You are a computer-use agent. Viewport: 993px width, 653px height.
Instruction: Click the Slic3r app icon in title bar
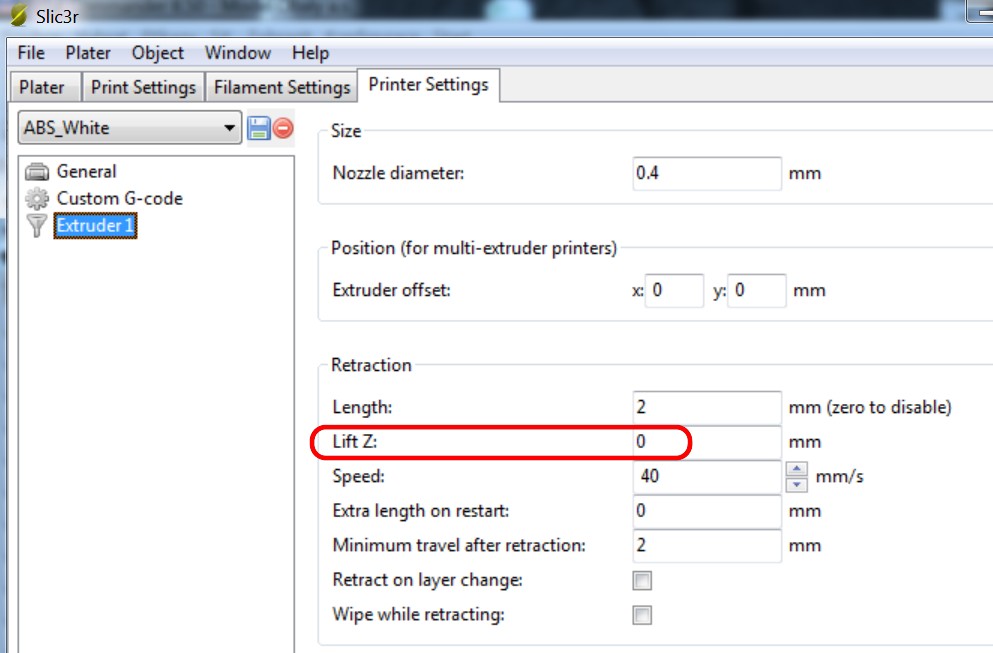click(x=18, y=17)
